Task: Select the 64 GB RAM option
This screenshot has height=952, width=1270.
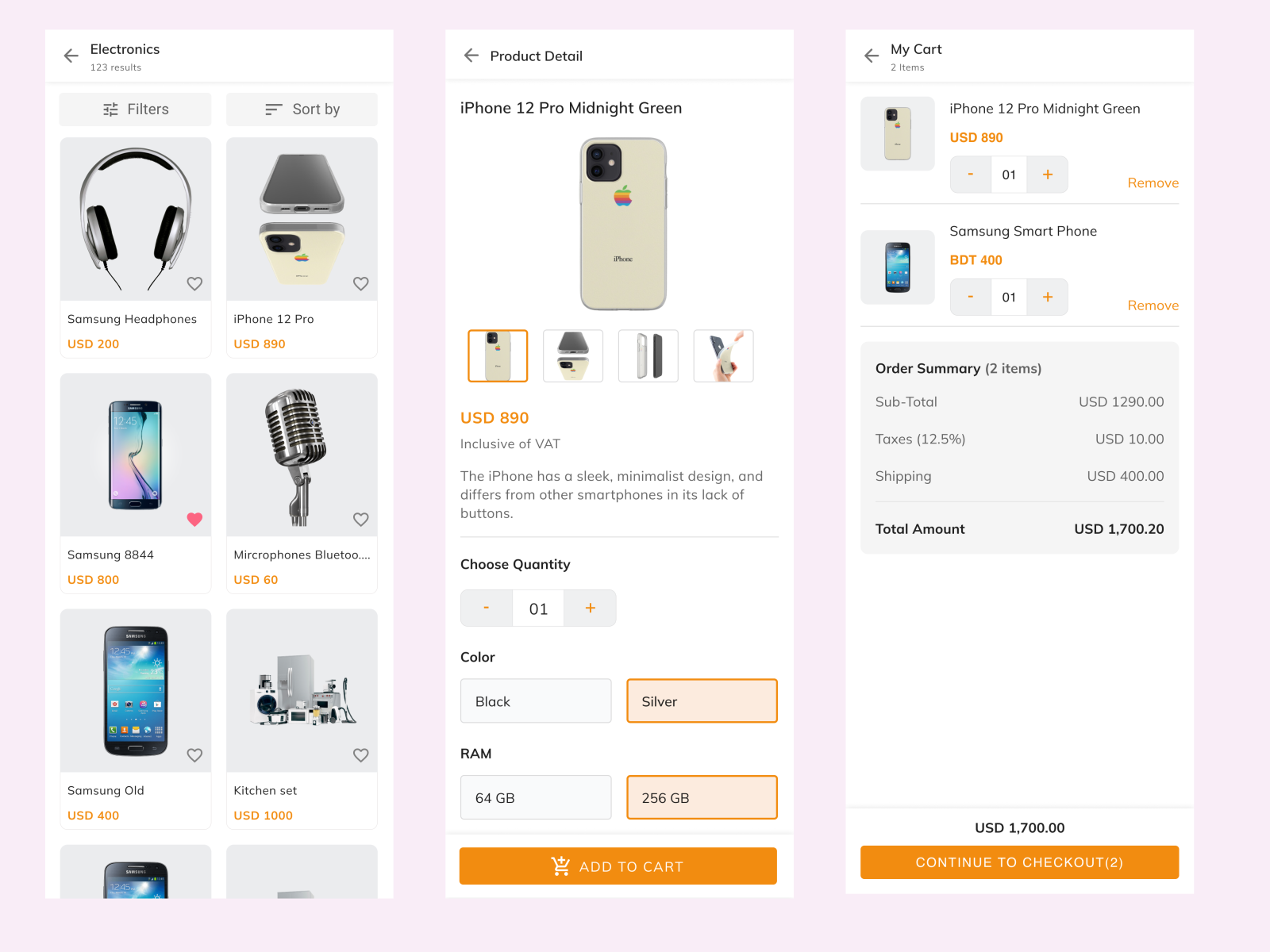Action: point(536,797)
